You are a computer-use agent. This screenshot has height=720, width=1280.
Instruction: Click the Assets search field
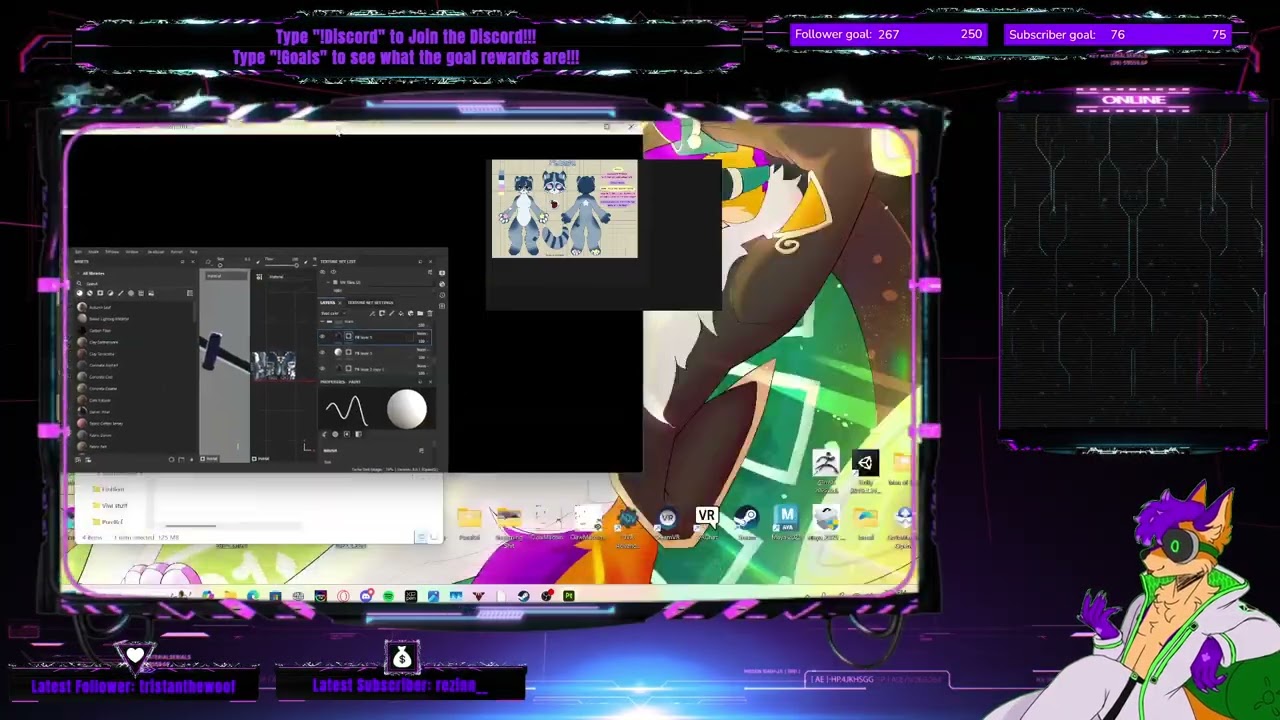[133, 283]
